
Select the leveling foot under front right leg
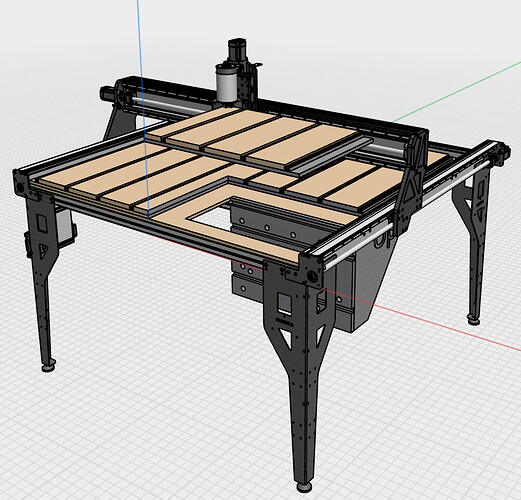[304, 488]
